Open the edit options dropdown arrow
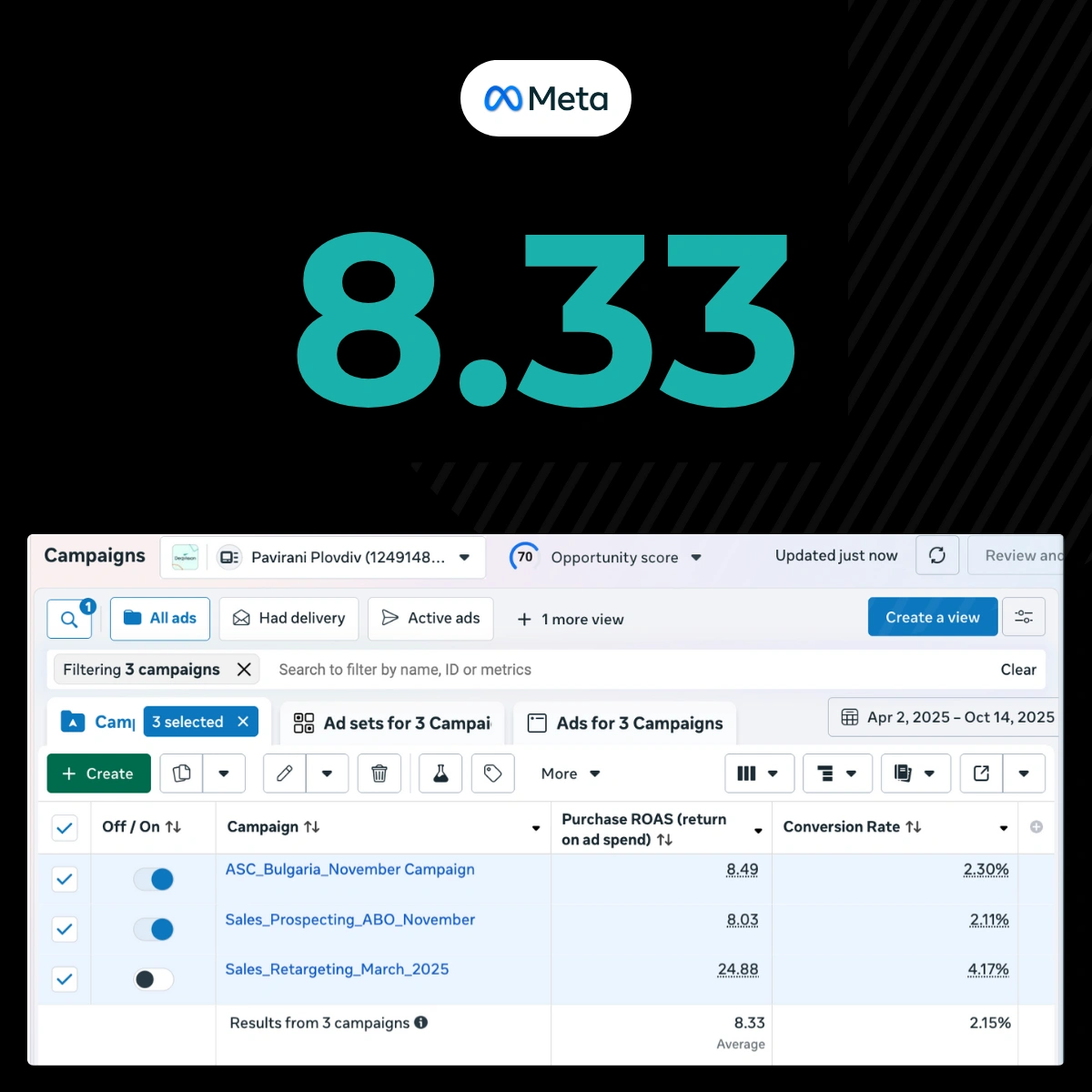 coord(328,773)
